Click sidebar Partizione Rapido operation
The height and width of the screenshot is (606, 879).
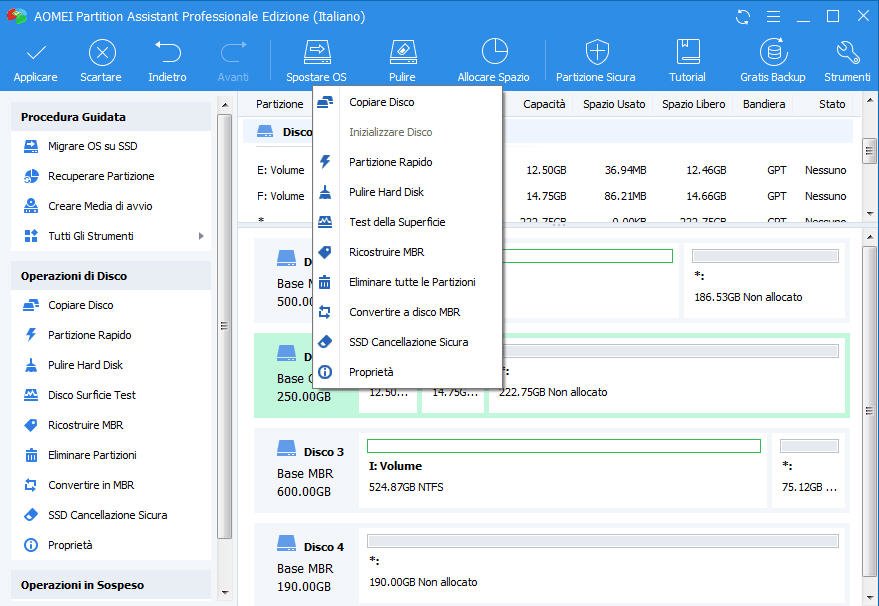(x=89, y=335)
